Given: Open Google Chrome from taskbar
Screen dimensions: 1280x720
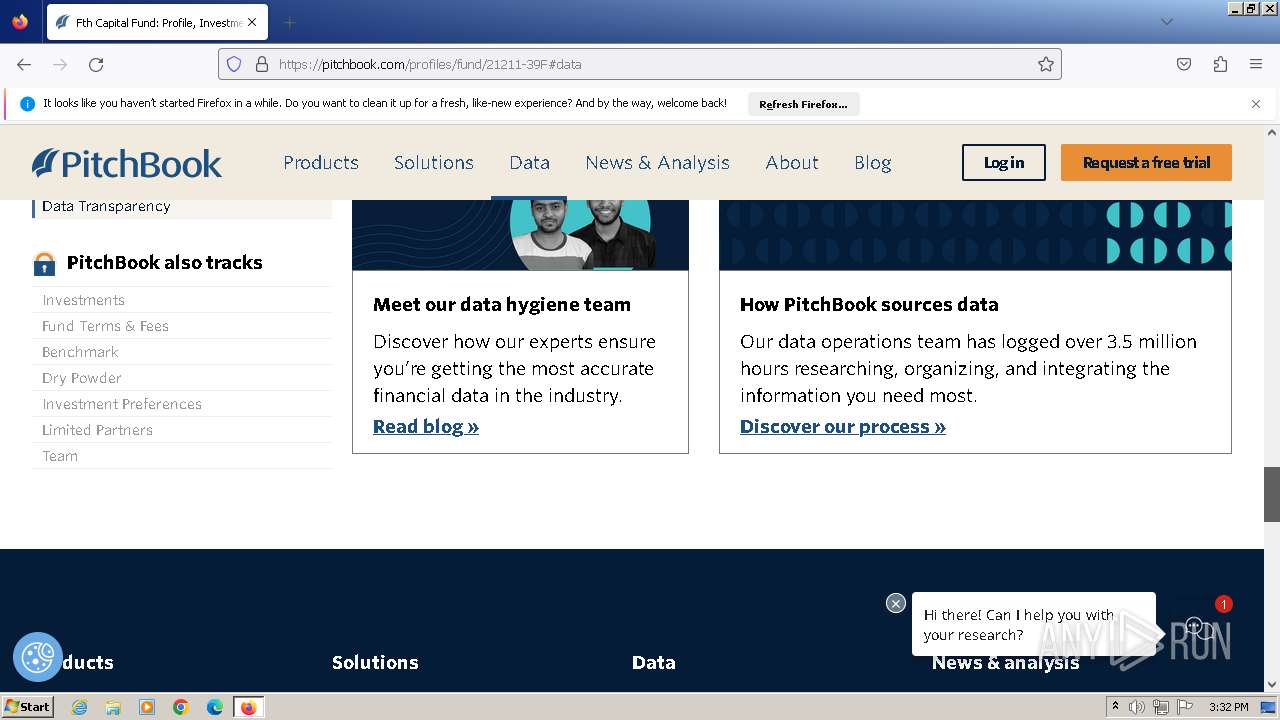Looking at the screenshot, I should (181, 707).
